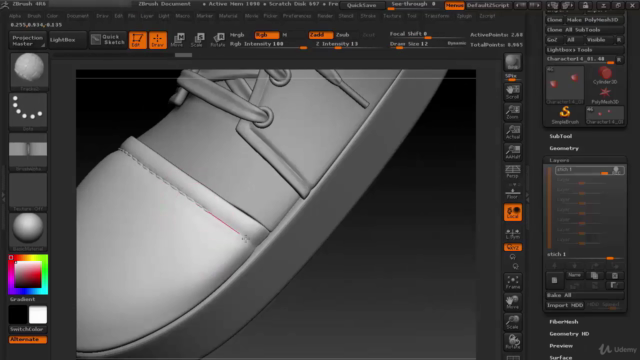Toggle XYZ rotation mode

point(513,247)
